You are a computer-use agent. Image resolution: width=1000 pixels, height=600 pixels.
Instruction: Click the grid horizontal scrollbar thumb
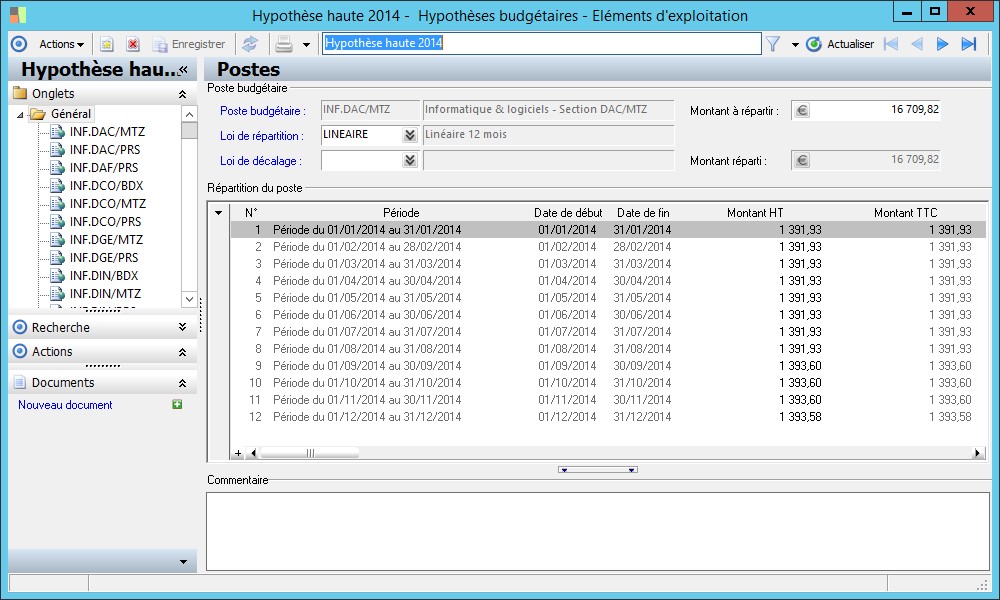[x=310, y=453]
